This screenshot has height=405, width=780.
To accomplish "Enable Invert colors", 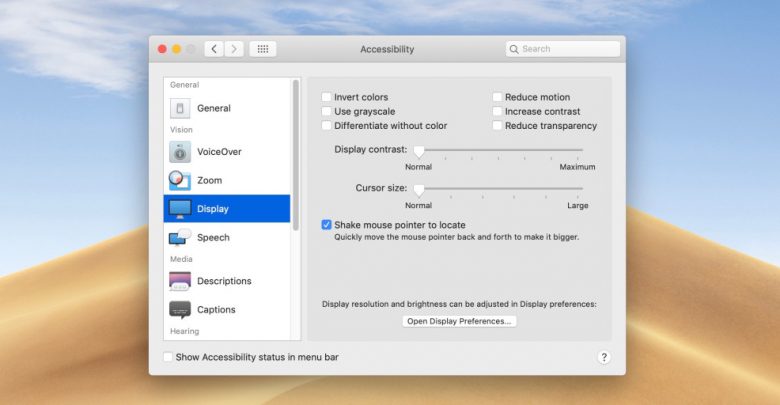I will pos(326,97).
